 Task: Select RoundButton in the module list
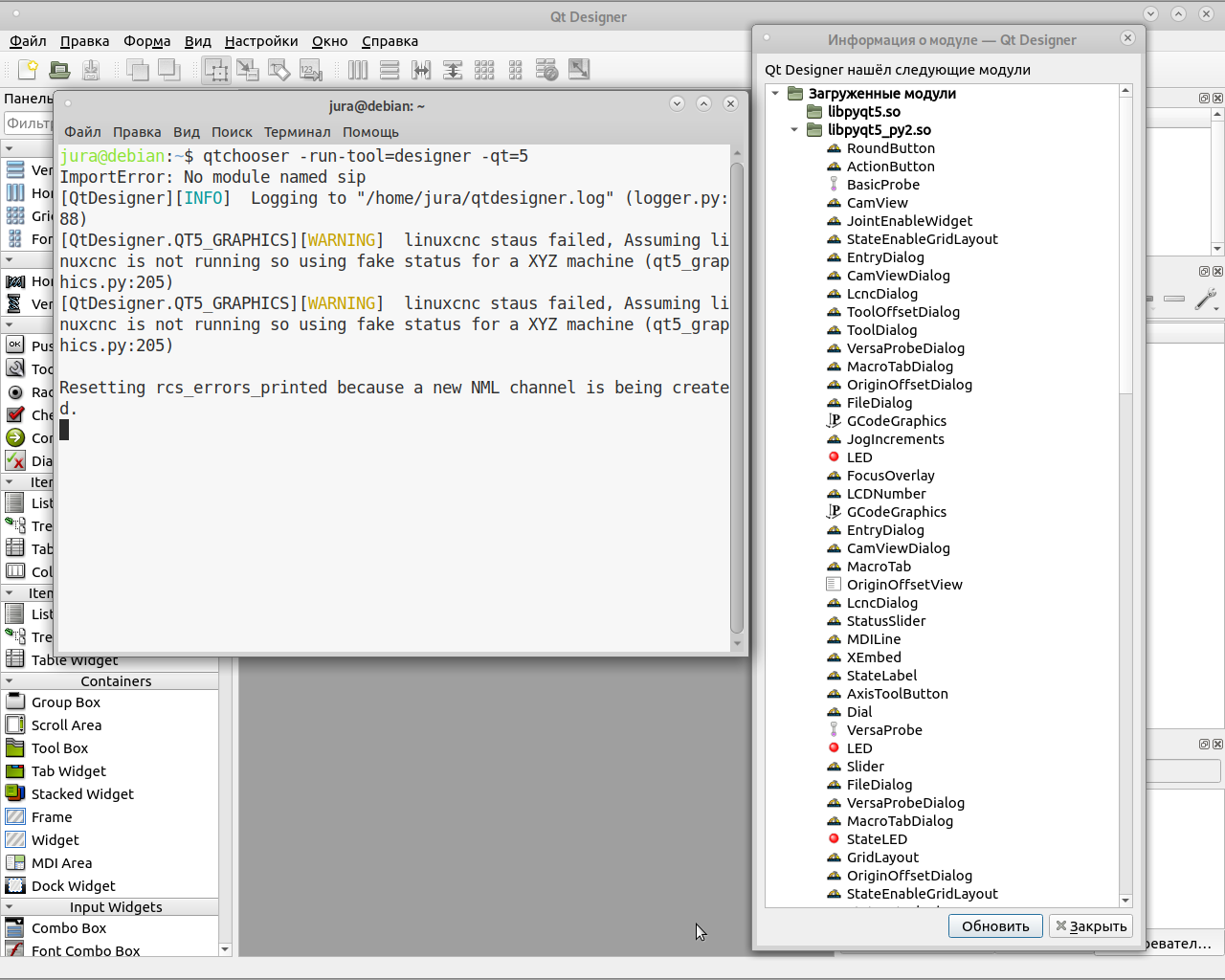pos(891,148)
